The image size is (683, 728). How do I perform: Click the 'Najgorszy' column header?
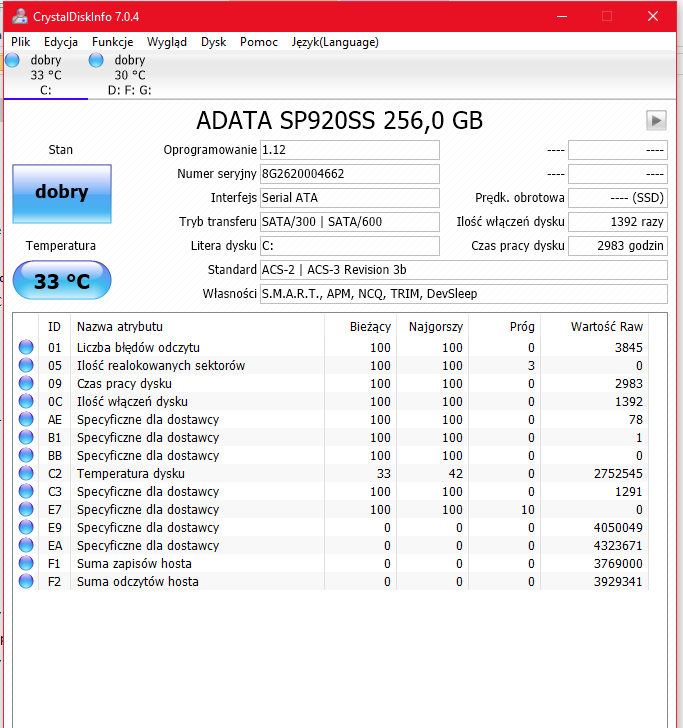click(432, 327)
